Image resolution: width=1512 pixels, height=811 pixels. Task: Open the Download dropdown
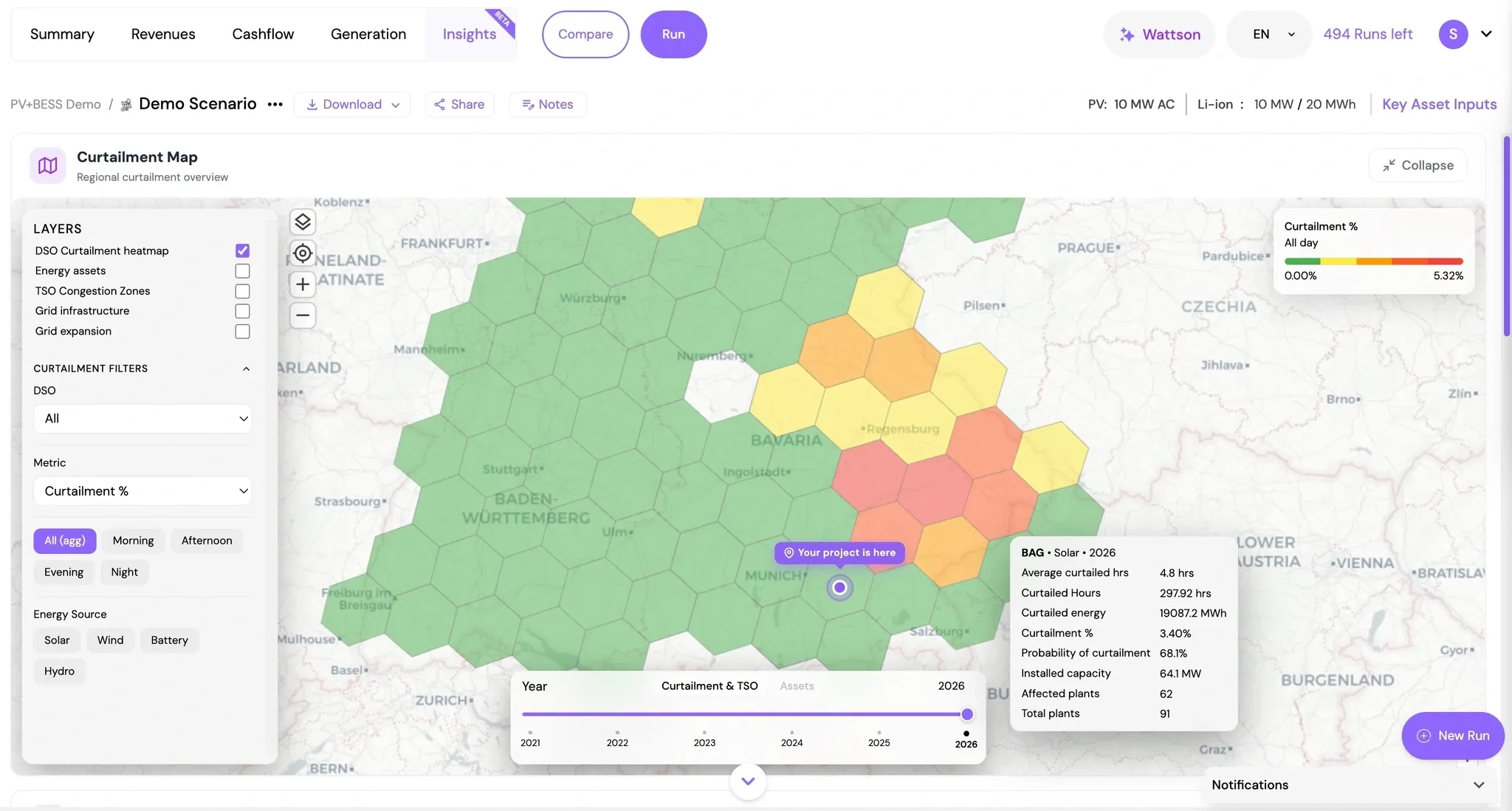click(352, 104)
